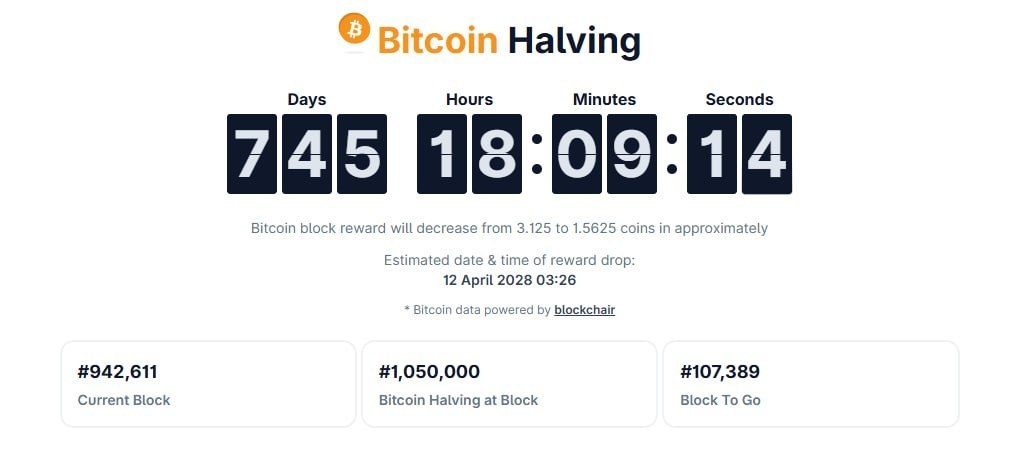The image size is (1009, 450).
Task: Click the hours ones digit tile showing 8
Action: 497,154
